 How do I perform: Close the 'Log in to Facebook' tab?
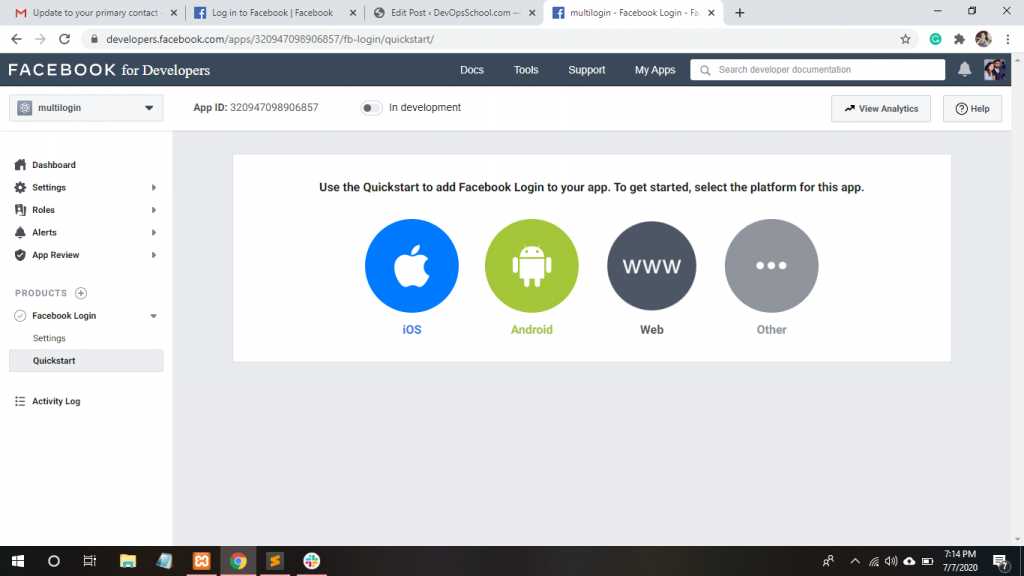click(353, 12)
